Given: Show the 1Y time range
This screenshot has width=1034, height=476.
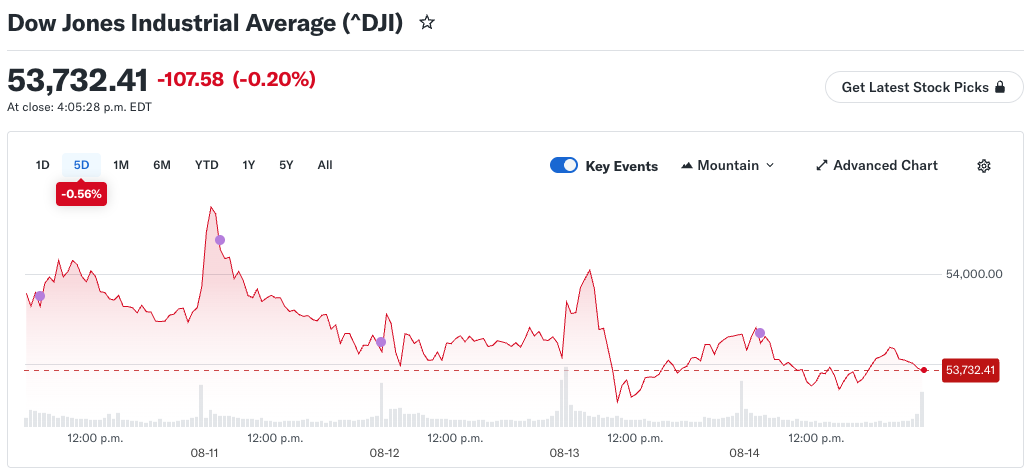Looking at the screenshot, I should 249,165.
